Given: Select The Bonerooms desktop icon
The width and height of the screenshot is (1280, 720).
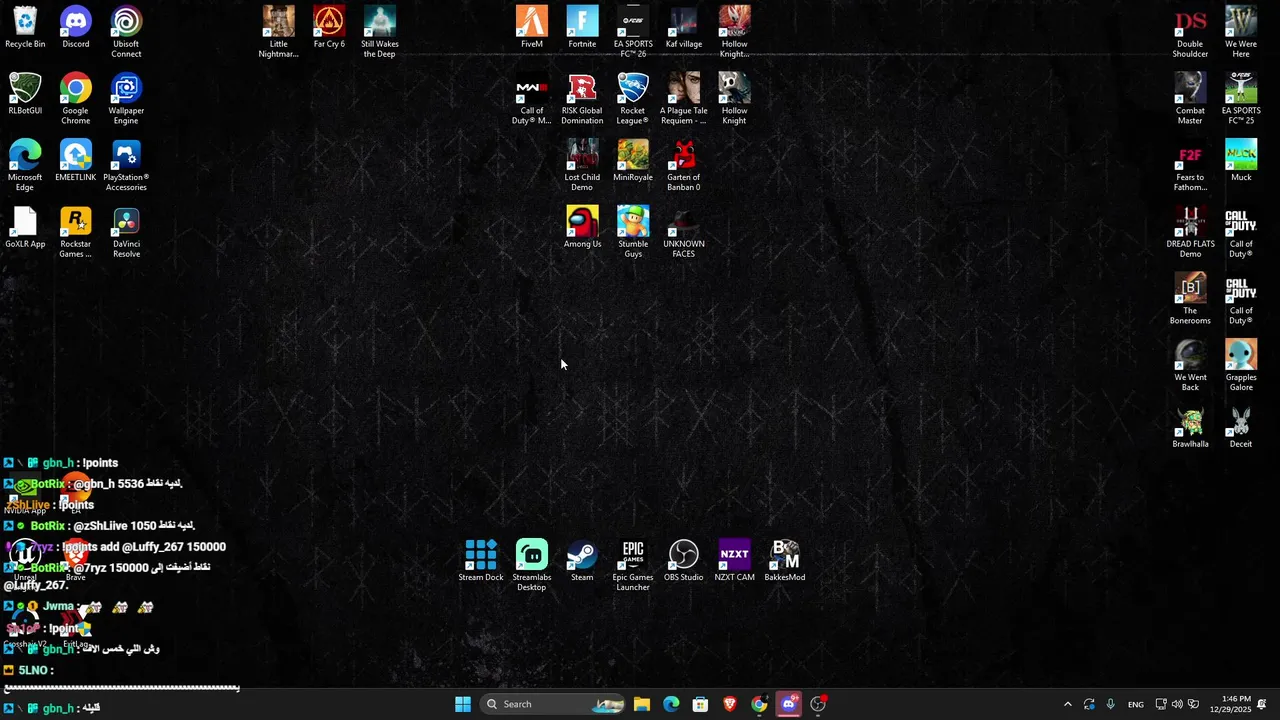Looking at the screenshot, I should [x=1190, y=298].
